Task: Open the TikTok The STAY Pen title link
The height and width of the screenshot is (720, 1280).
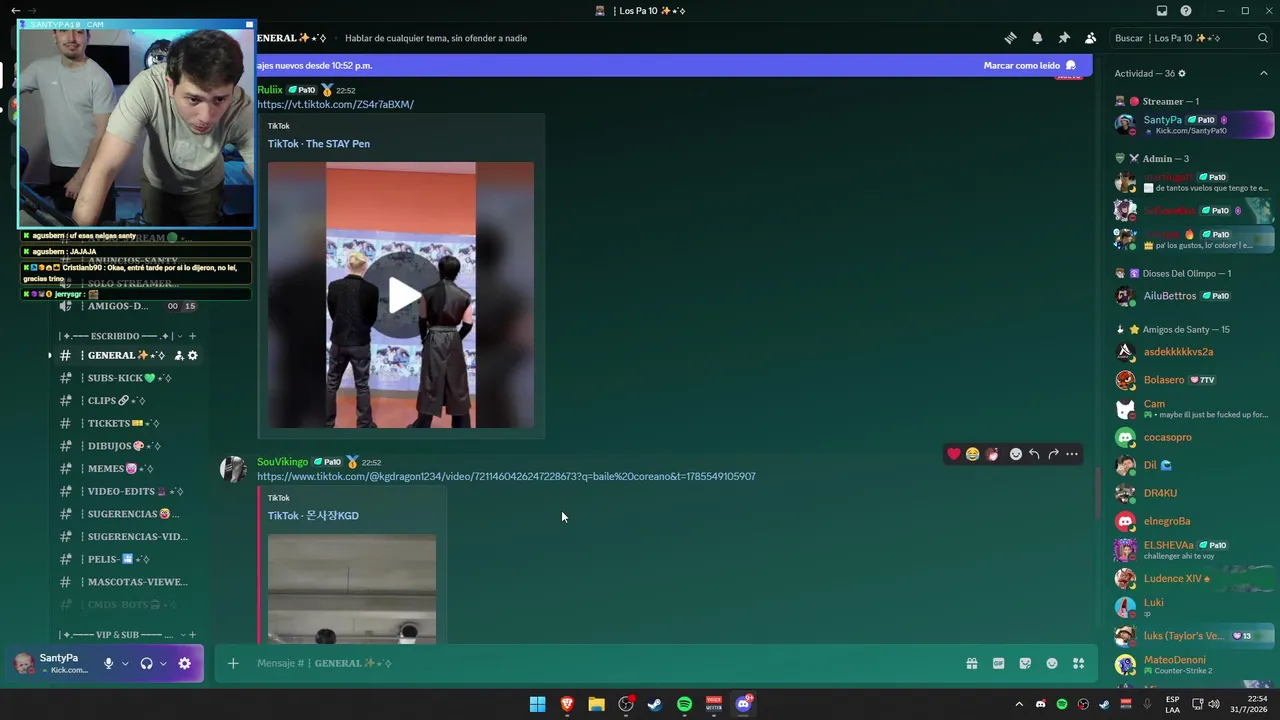Action: (319, 144)
